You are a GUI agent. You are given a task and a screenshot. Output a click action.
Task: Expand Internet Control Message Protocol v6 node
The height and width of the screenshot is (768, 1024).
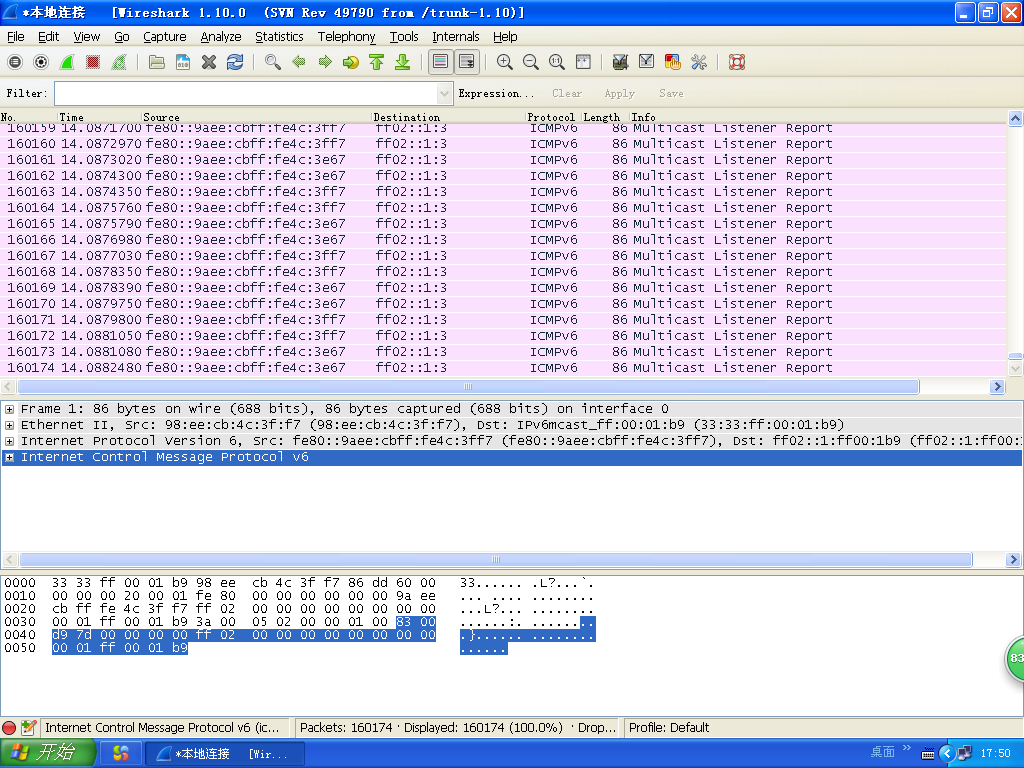pos(9,458)
